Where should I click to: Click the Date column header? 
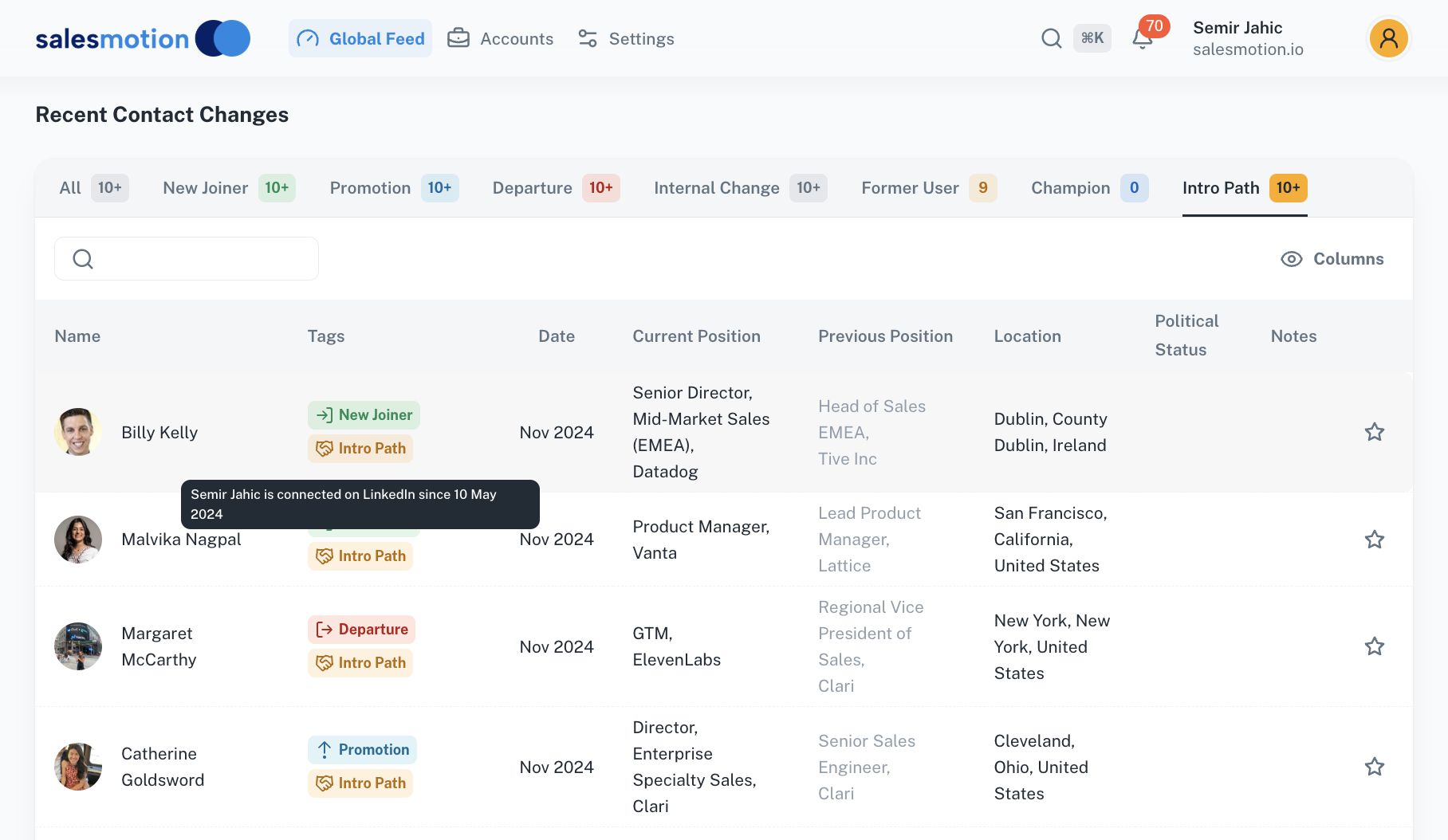click(557, 336)
